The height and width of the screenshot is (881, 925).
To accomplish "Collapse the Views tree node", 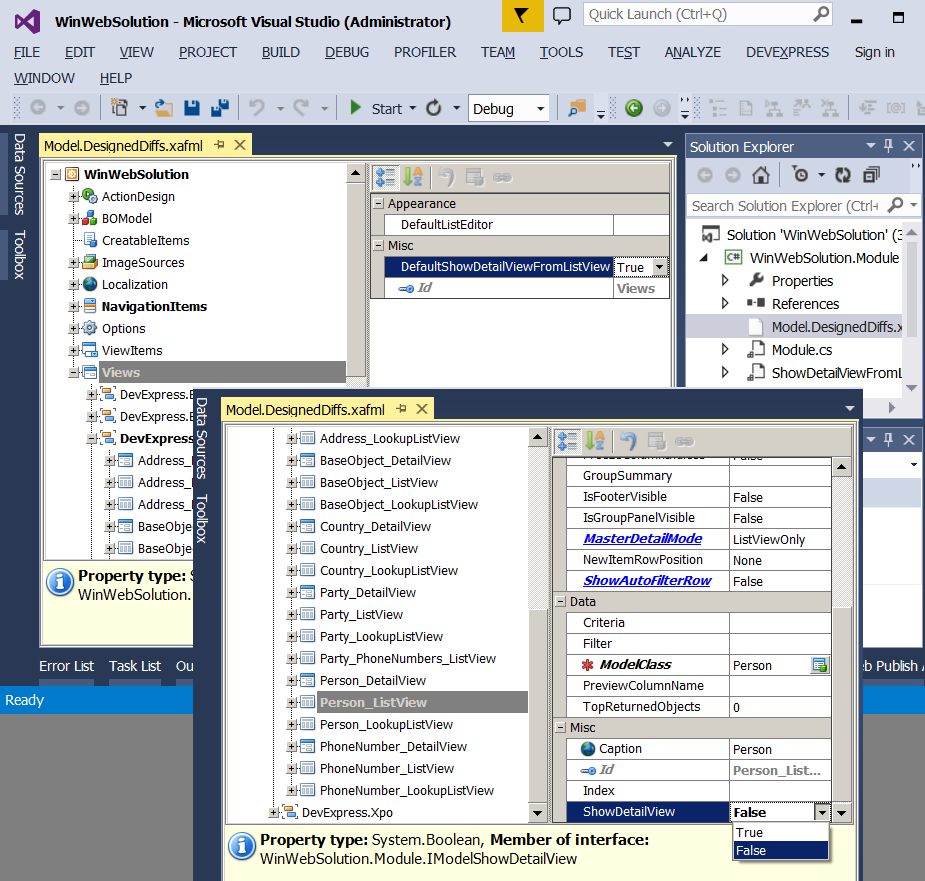I will [x=74, y=372].
